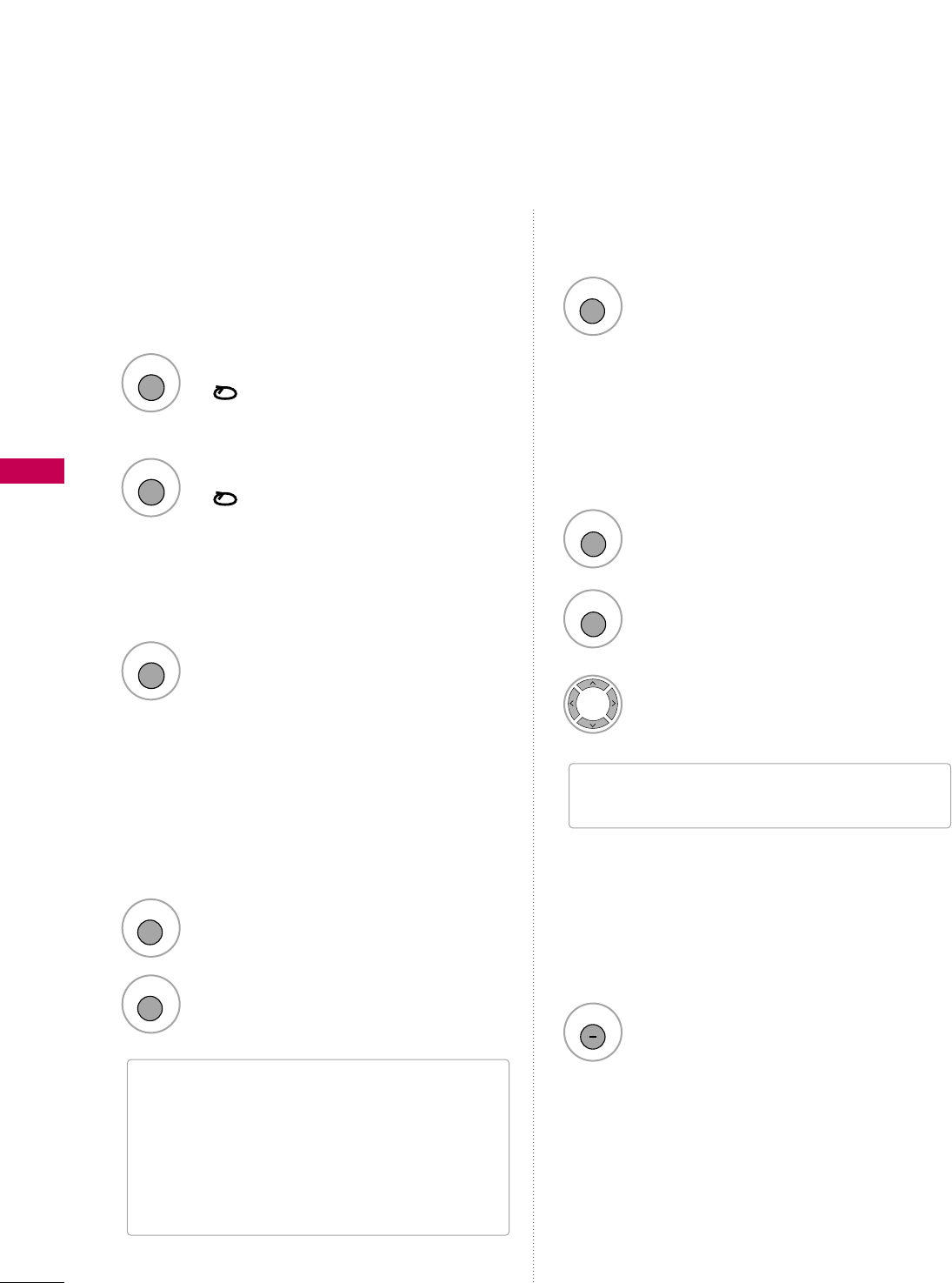
Task: Click the upper of the two clock icons
Action: (x=224, y=394)
